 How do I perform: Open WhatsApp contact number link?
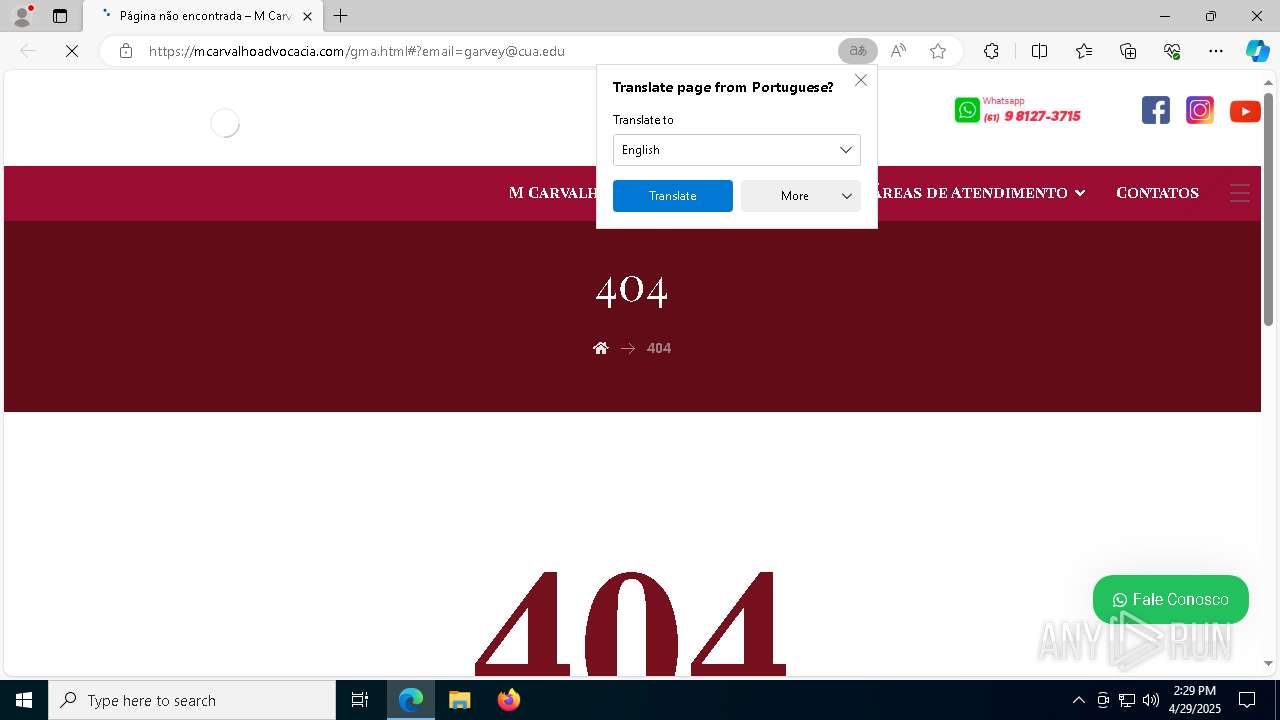1018,110
